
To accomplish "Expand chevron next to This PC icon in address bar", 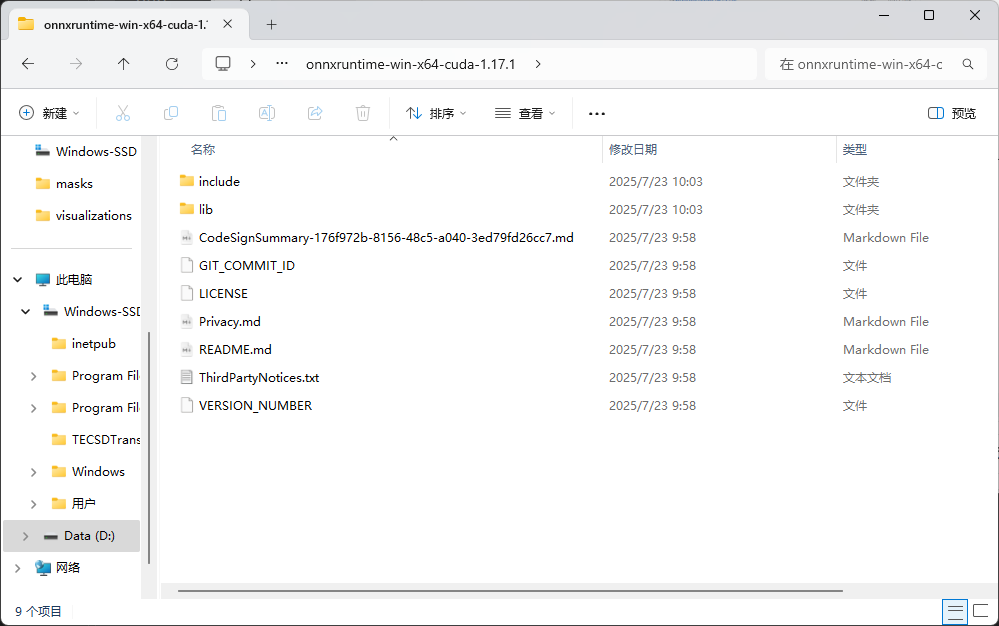I will [253, 64].
